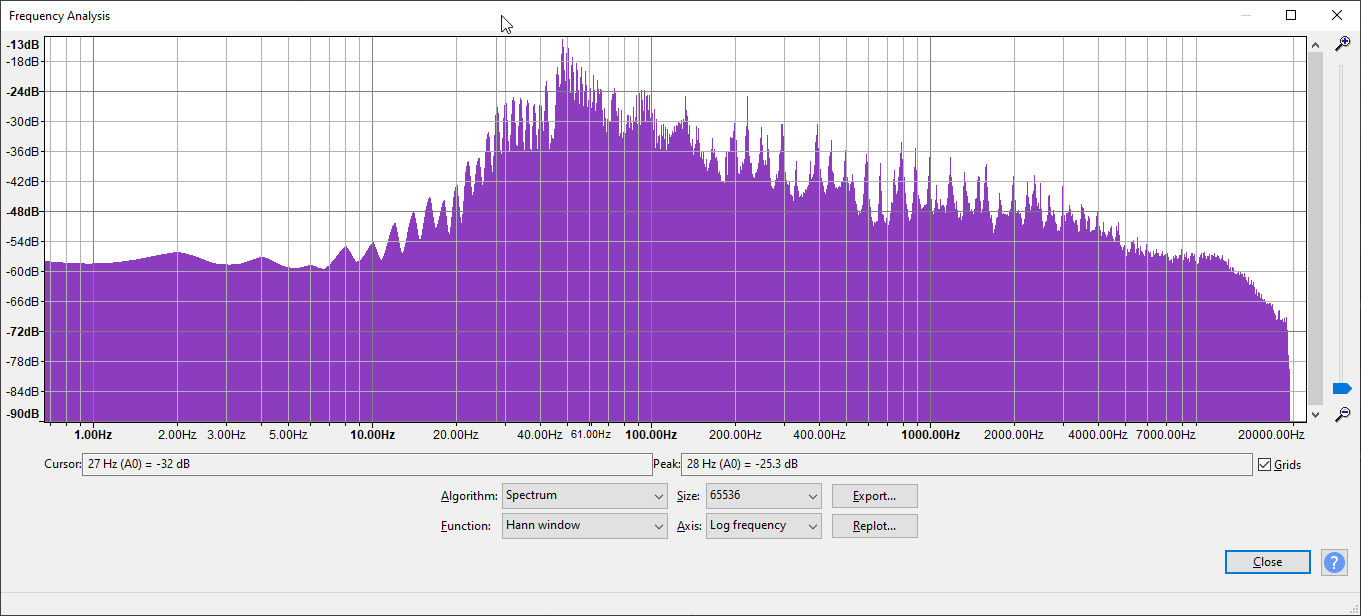Expand the Function dropdown showing Hann window

(x=584, y=526)
